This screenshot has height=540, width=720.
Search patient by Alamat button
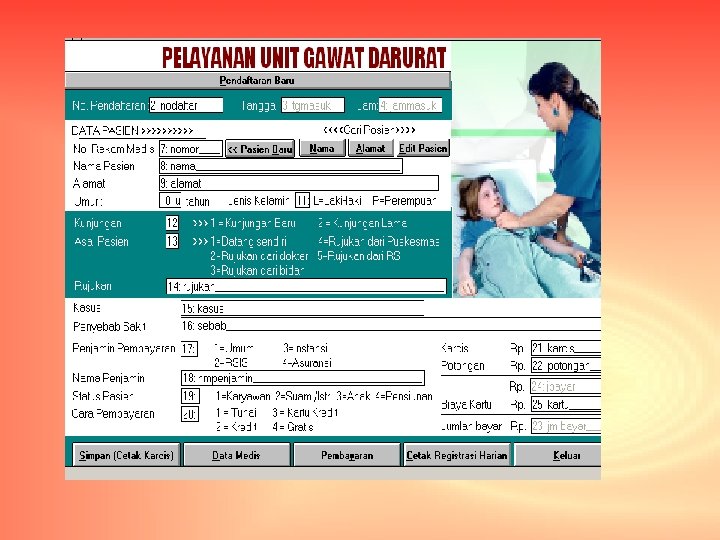(371, 148)
